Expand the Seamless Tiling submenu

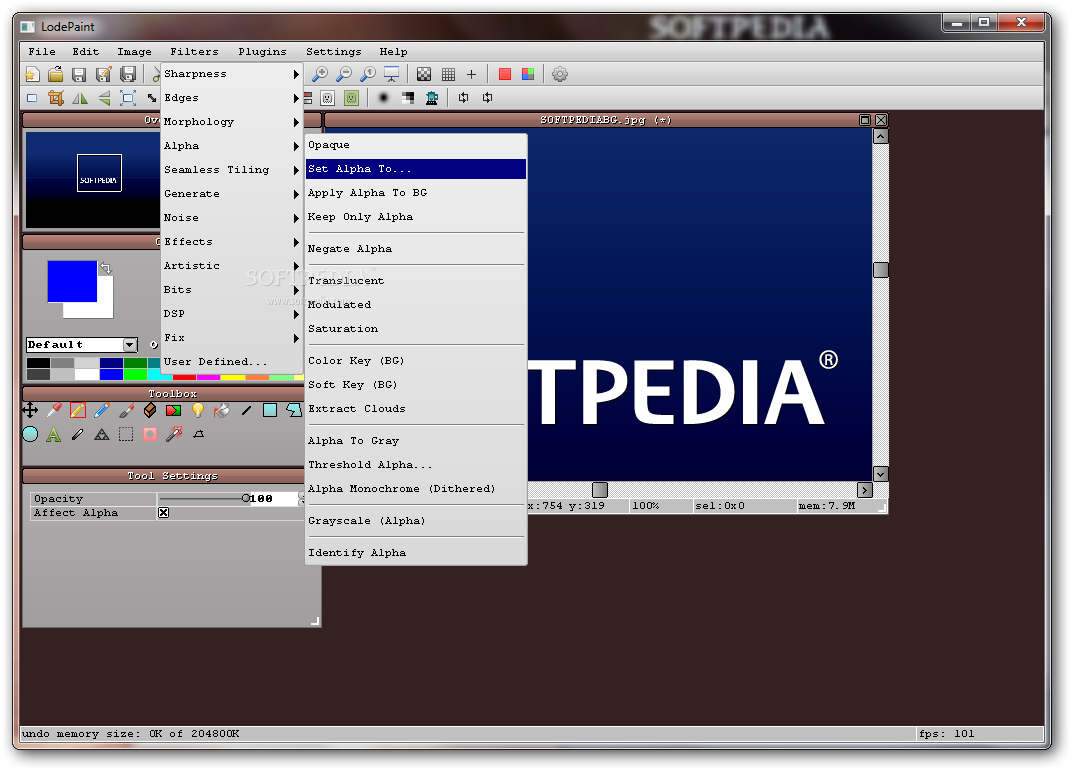(232, 170)
